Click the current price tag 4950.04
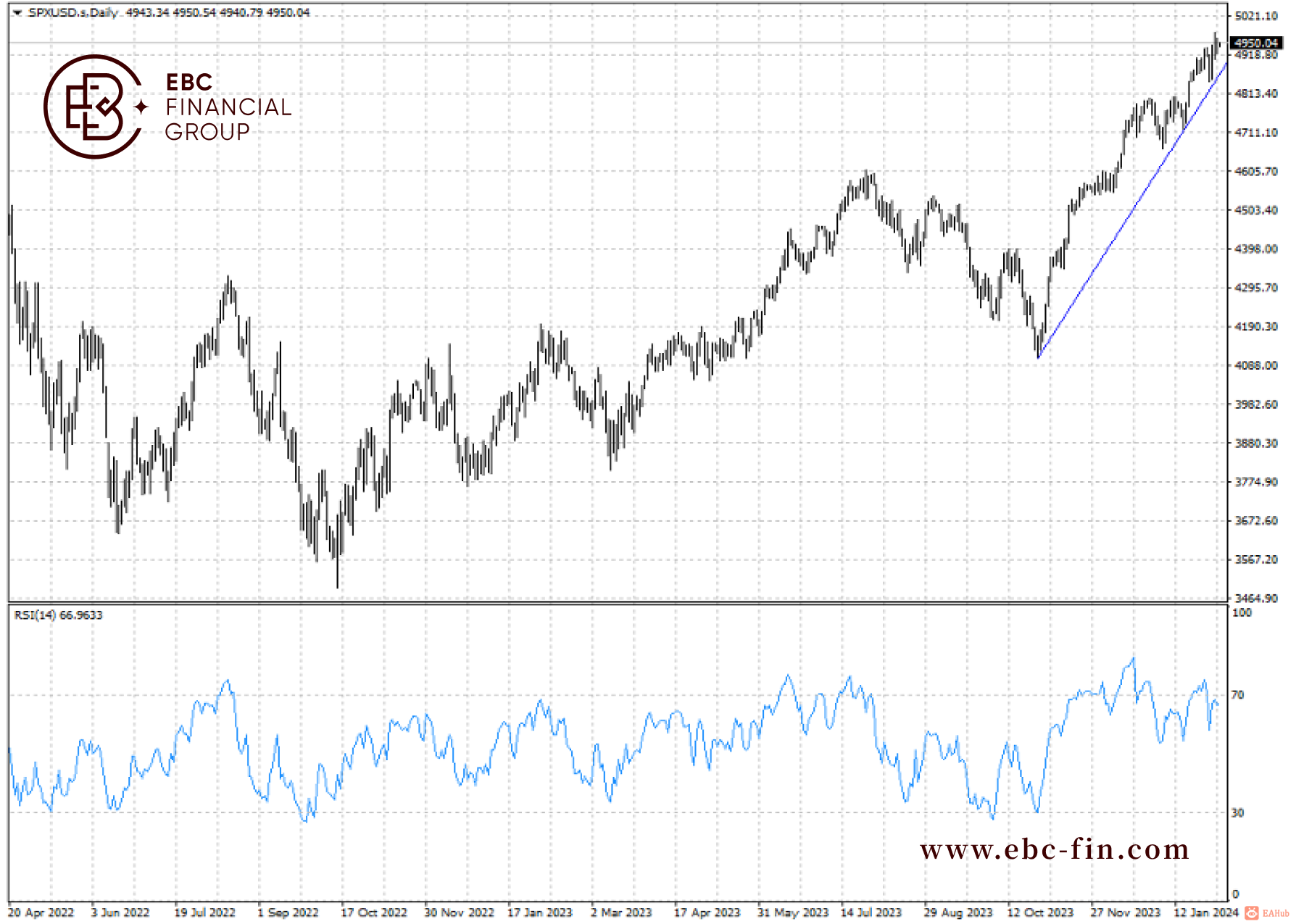The image size is (1296, 924). 1257,43
